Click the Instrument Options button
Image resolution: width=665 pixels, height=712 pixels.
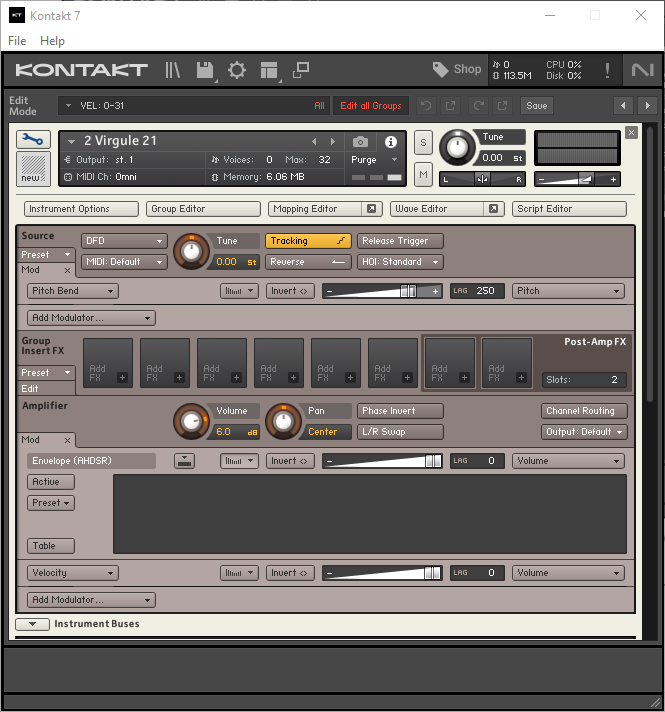tap(82, 209)
